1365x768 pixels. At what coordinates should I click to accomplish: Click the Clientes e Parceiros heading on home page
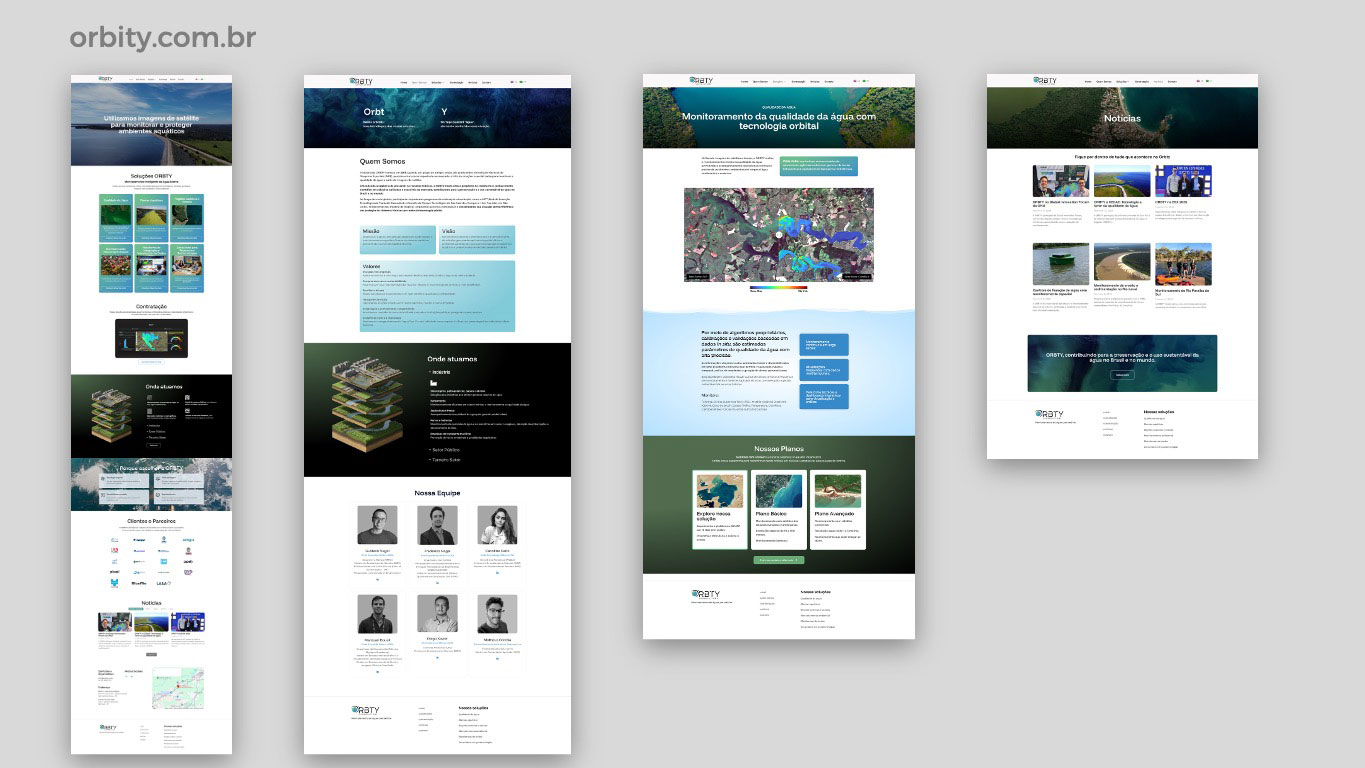pyautogui.click(x=150, y=522)
